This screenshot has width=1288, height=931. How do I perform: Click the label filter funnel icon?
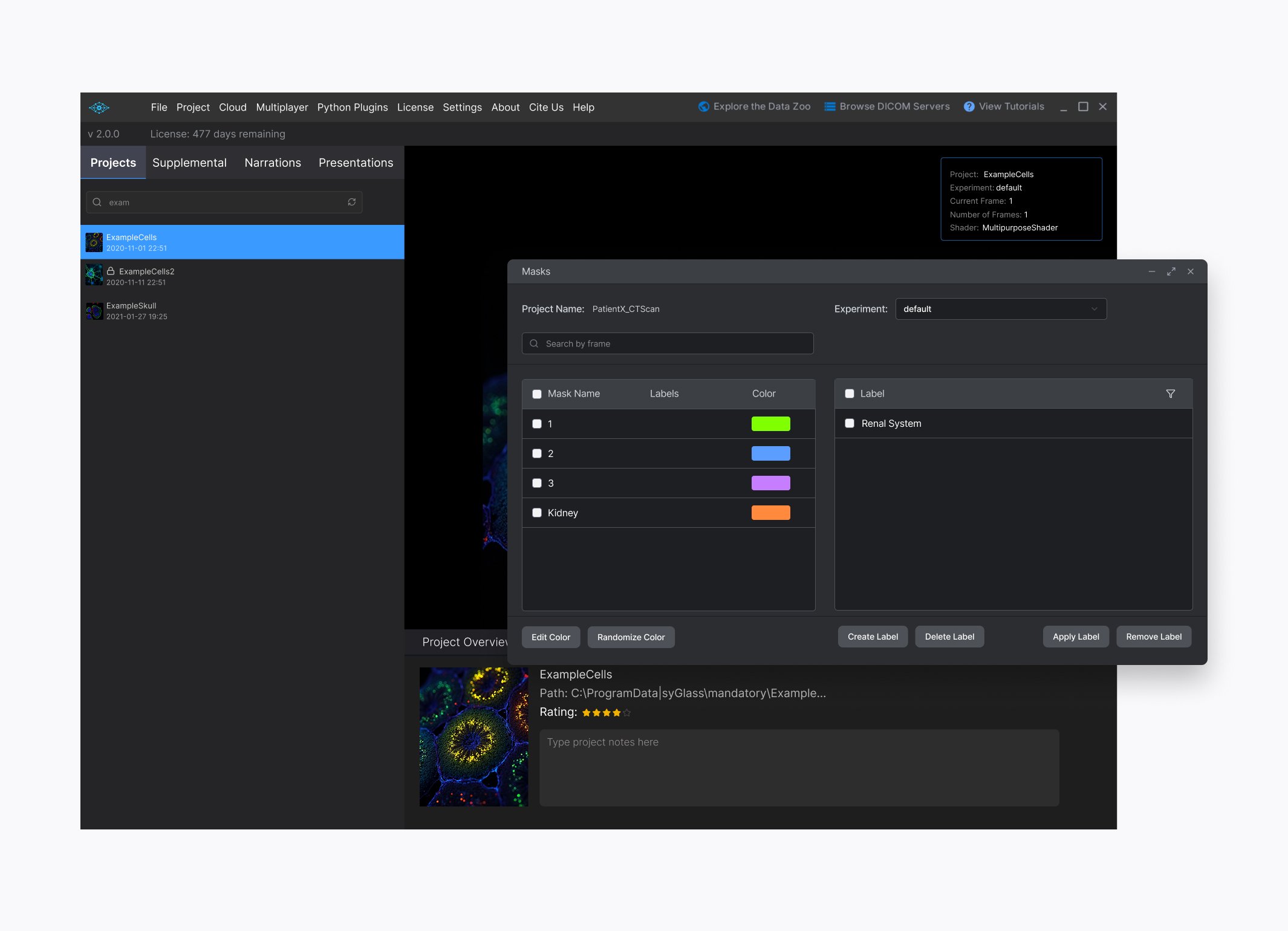click(x=1170, y=394)
